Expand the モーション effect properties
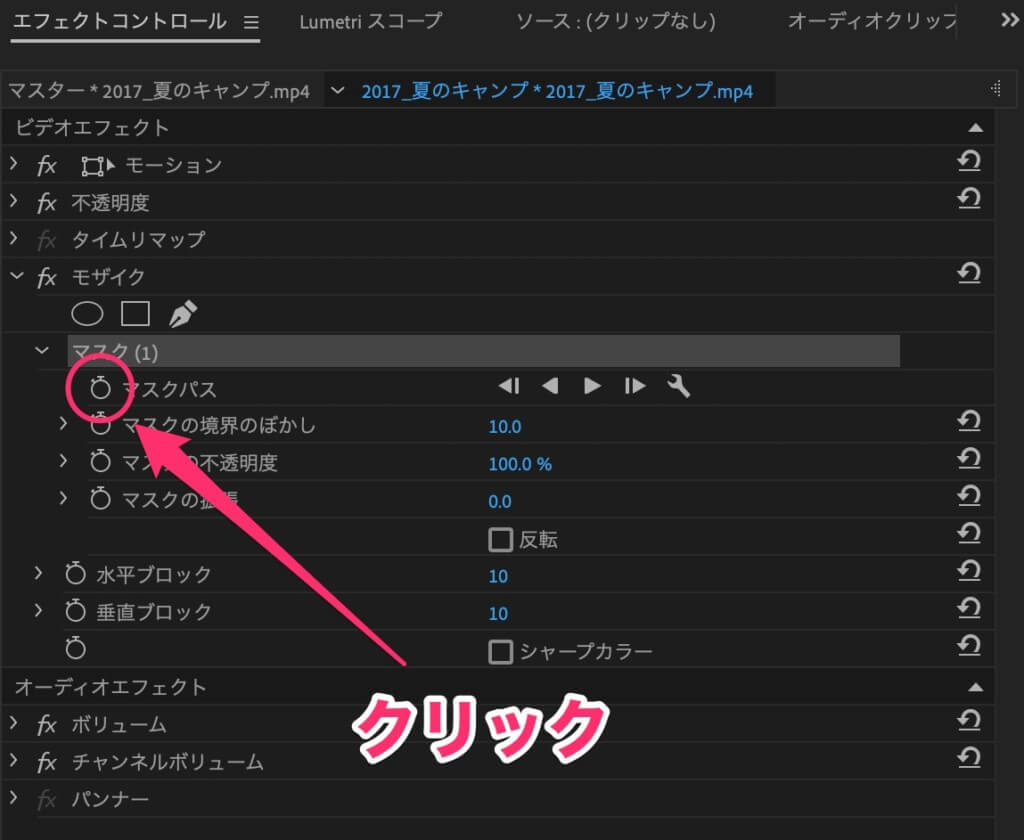This screenshot has height=840, width=1024. (x=14, y=164)
